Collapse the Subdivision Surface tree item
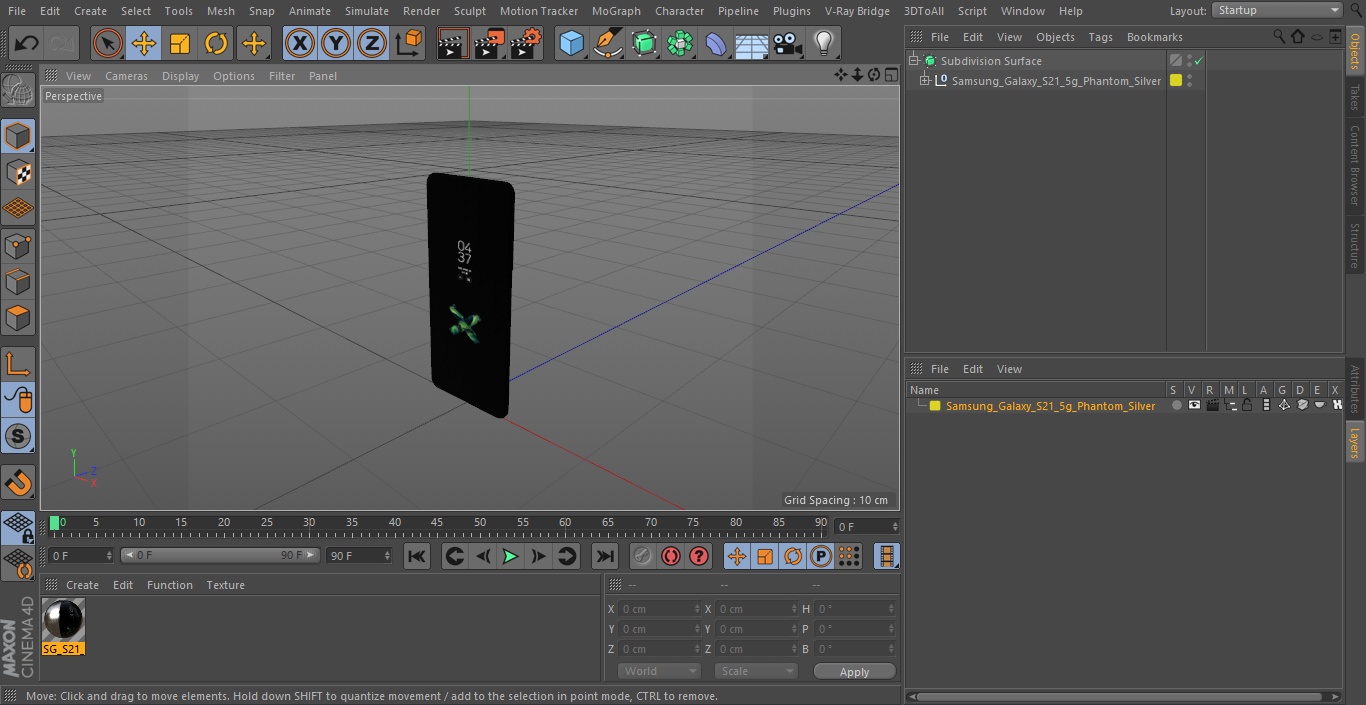 click(913, 61)
